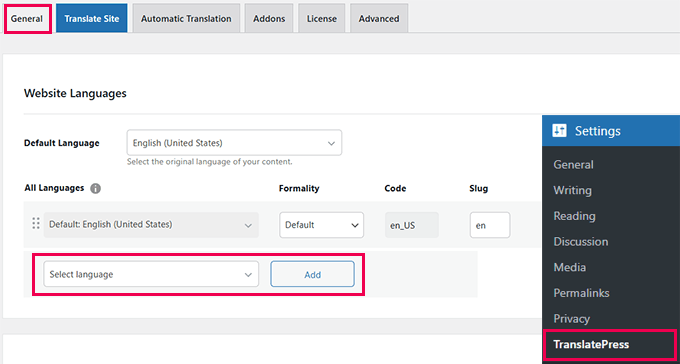Click the All Languages info icon
The height and width of the screenshot is (364, 680).
[95, 189]
